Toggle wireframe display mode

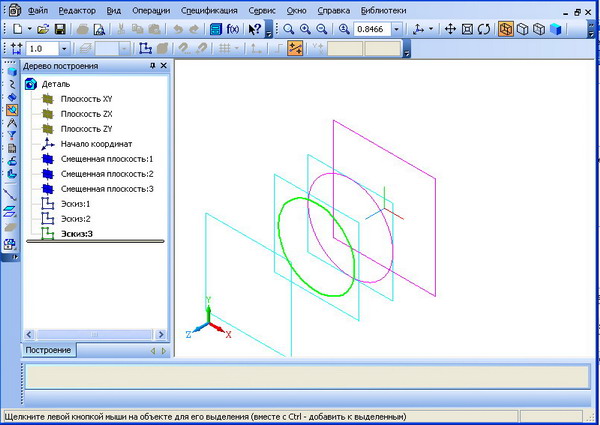point(505,29)
